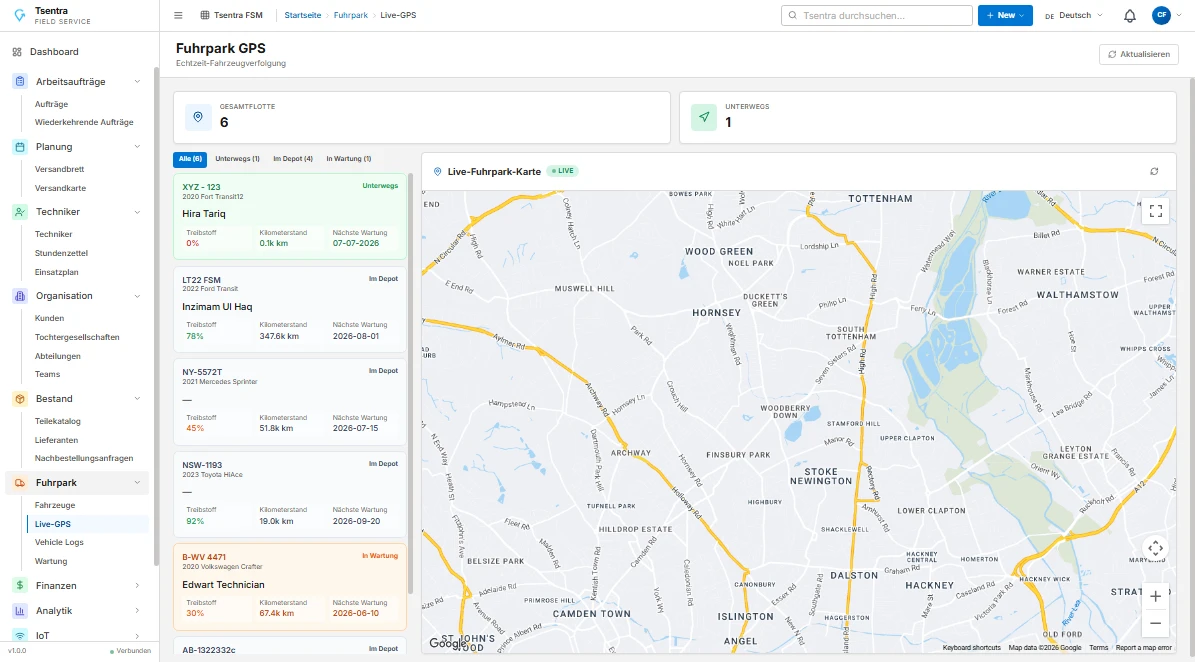
Task: Refresh the live map with reload icon
Action: pos(1155,171)
